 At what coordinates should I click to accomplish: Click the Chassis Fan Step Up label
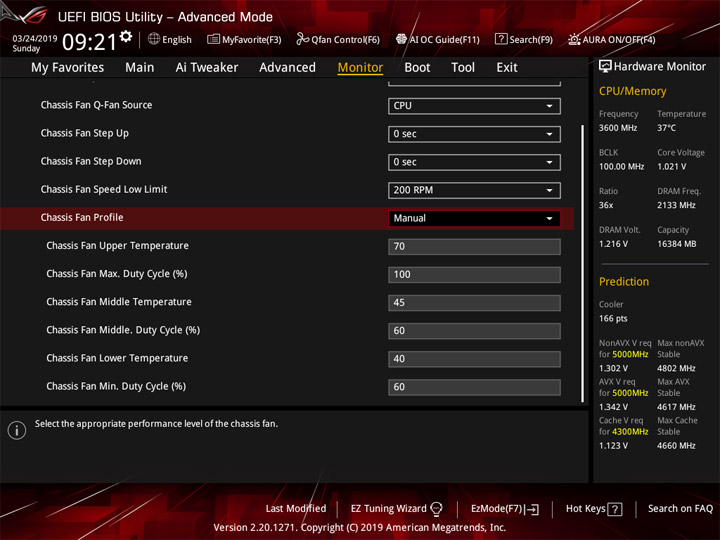point(84,134)
